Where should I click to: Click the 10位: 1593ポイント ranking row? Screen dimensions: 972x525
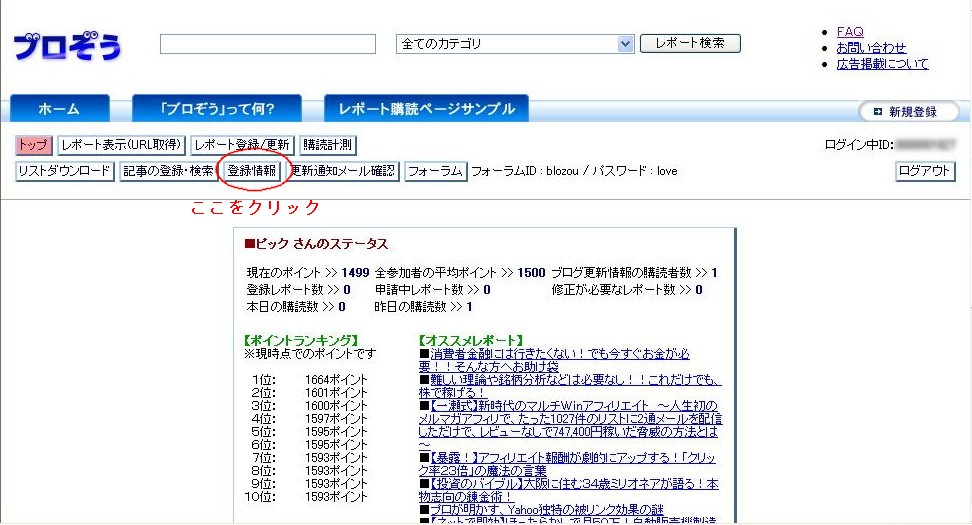[306, 496]
